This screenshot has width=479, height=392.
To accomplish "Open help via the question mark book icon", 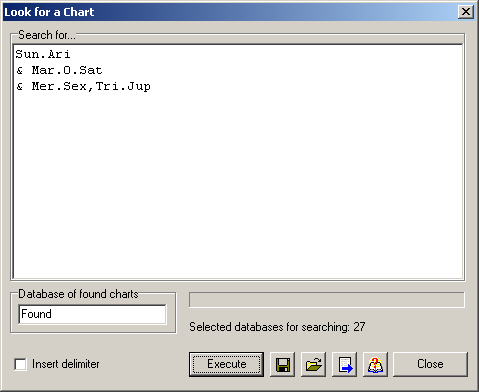I will pyautogui.click(x=375, y=364).
